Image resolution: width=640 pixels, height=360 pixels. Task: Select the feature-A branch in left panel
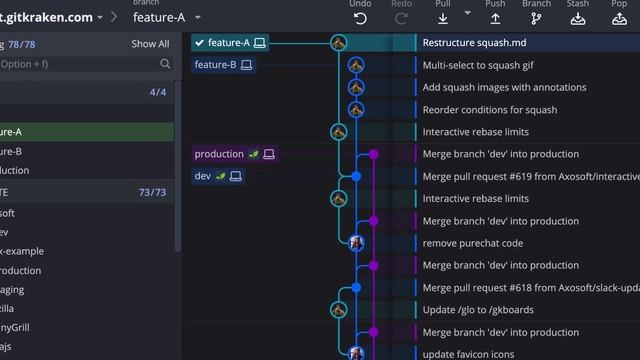point(87,132)
